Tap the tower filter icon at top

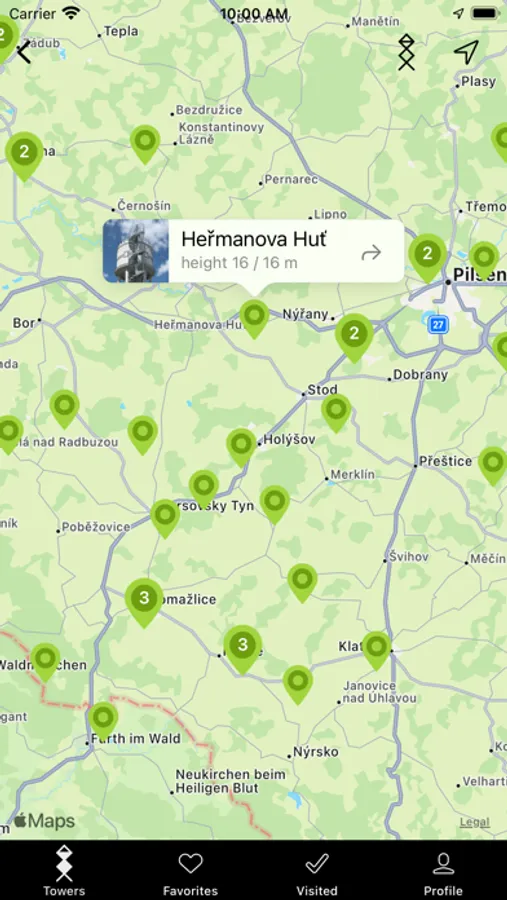[x=406, y=52]
